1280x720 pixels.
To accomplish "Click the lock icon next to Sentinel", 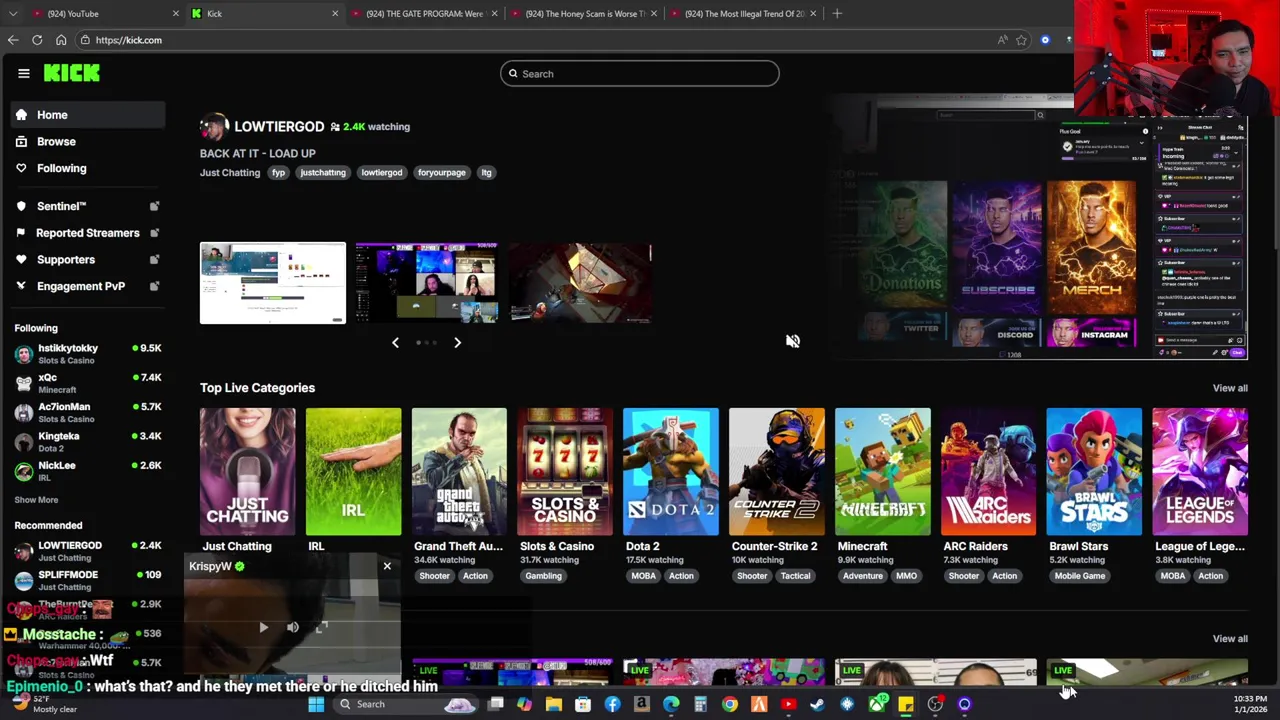I will click(x=155, y=206).
